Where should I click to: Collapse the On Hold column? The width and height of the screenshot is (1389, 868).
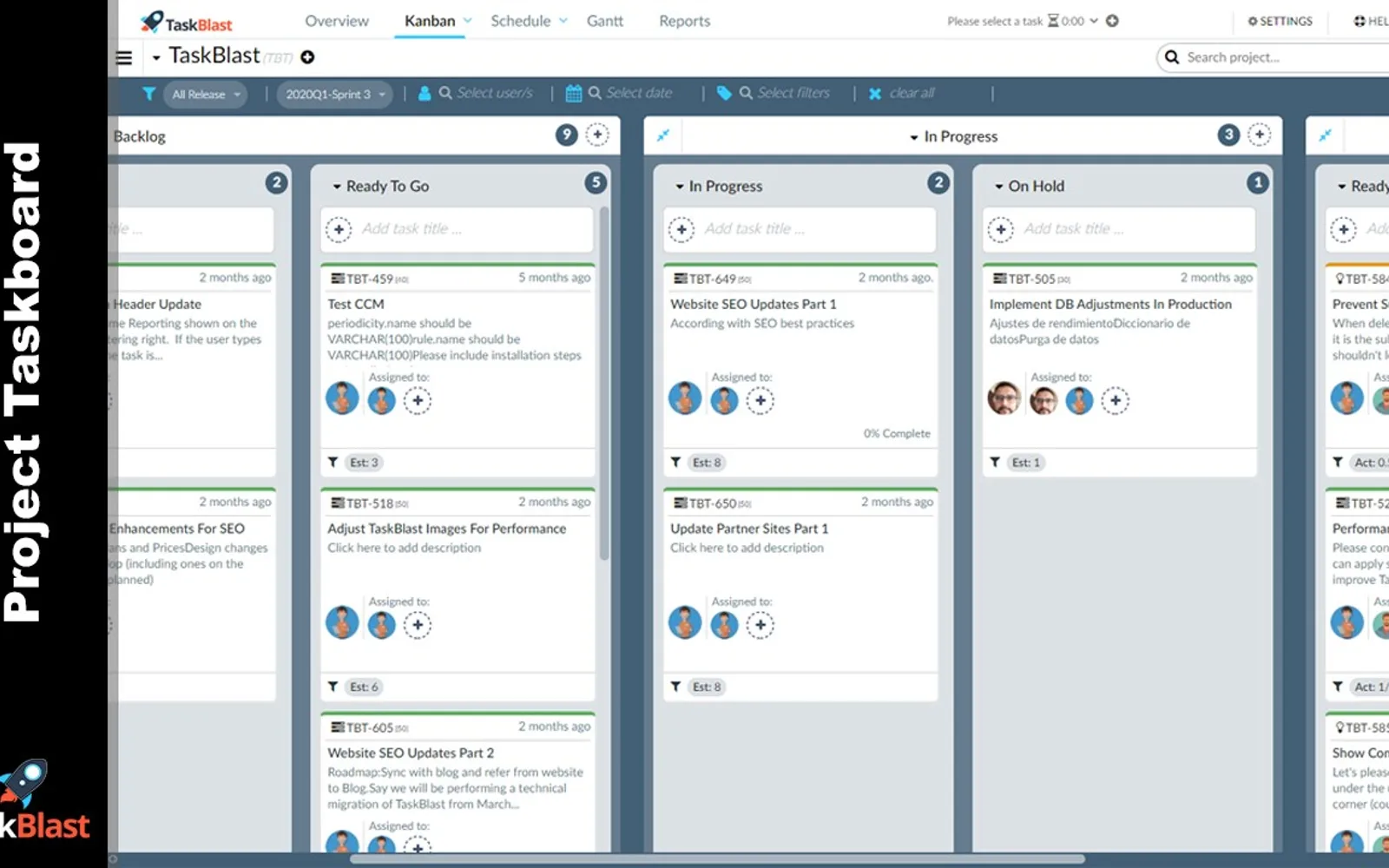pos(999,187)
